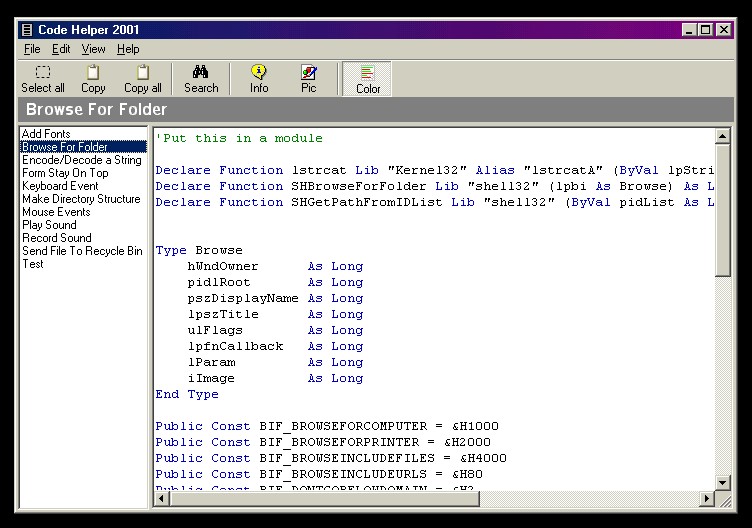Open Search with the binoculars icon
This screenshot has width=752, height=528.
[x=200, y=72]
